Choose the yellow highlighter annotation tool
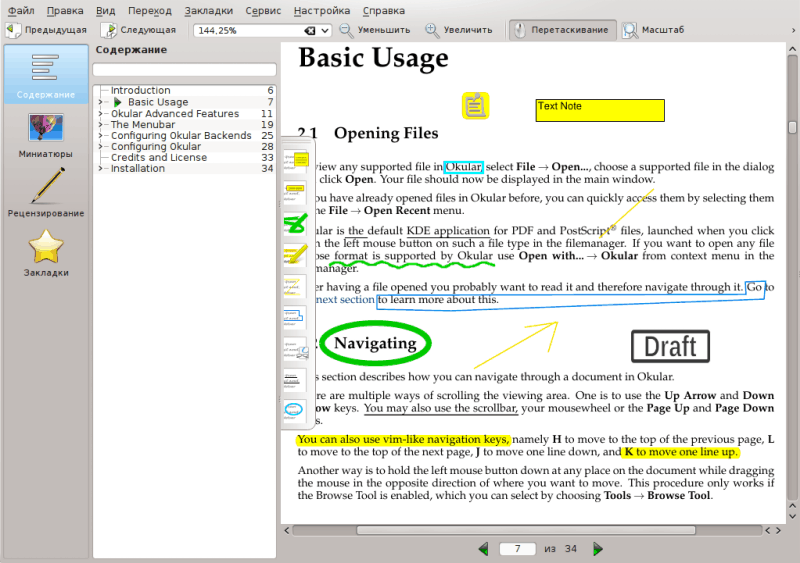 [295, 253]
